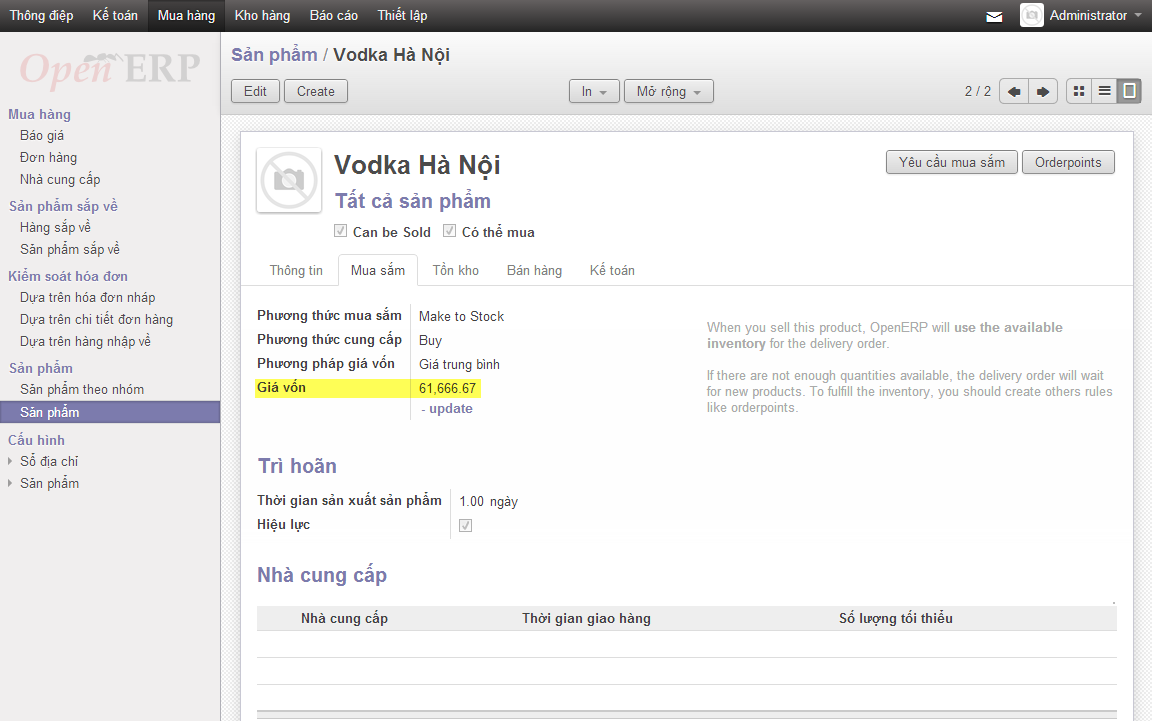Screen dimensions: 1152x721
Task: Open Nhà cung cấp in sidebar
Action: pos(60,179)
